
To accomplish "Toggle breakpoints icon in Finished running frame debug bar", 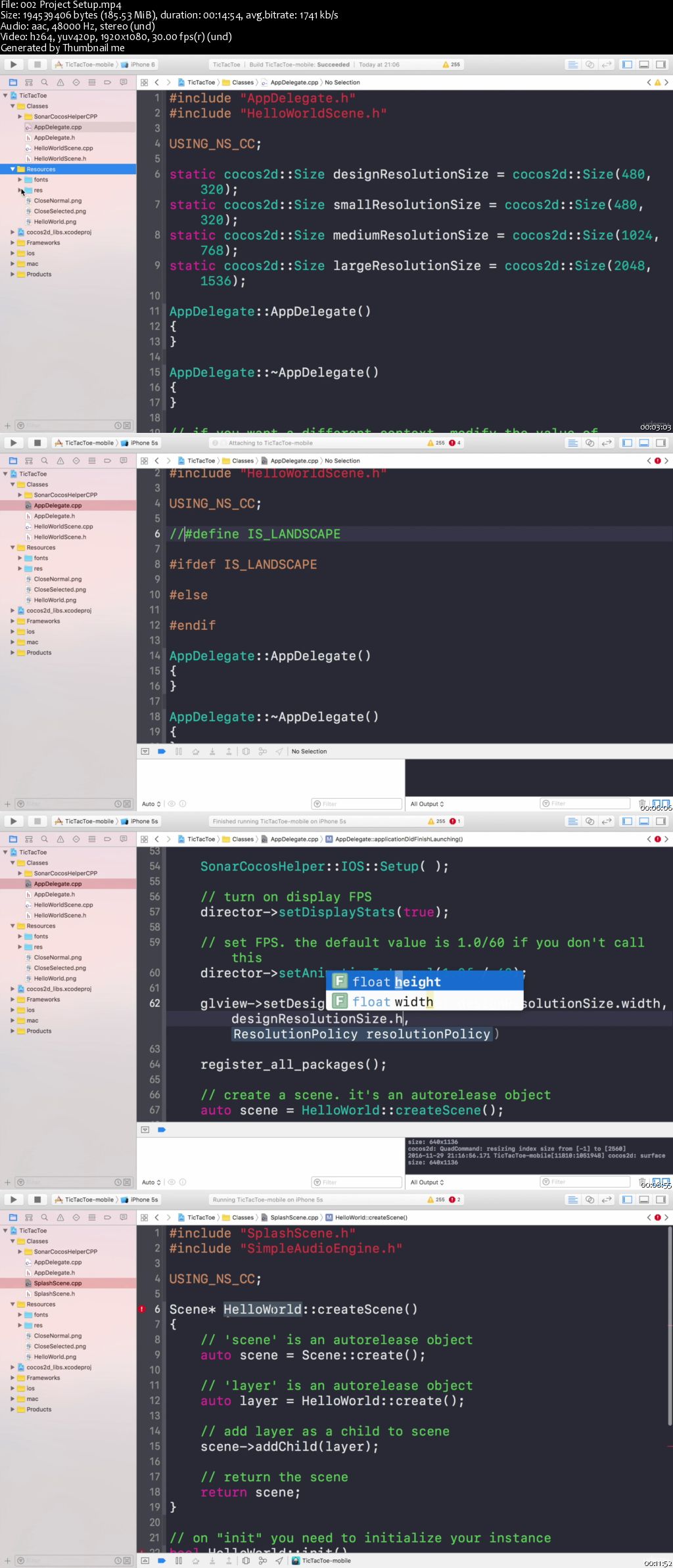I will [162, 1129].
